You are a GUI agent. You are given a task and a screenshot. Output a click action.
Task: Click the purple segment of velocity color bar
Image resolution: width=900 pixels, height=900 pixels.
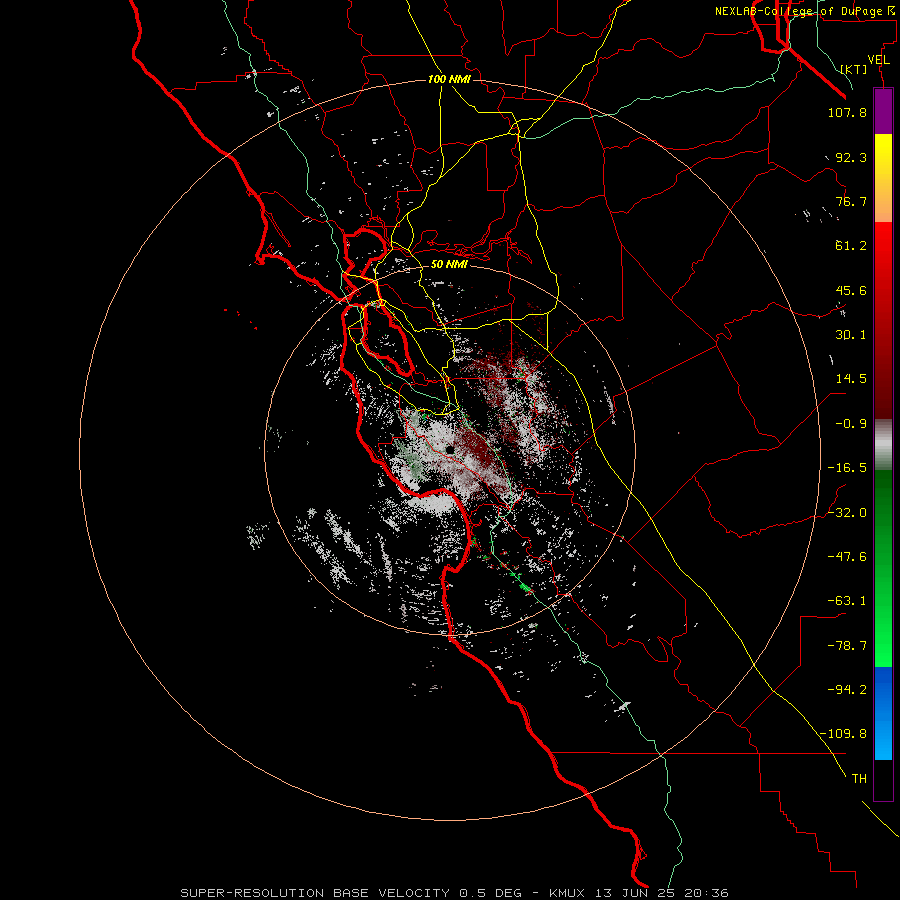point(883,111)
